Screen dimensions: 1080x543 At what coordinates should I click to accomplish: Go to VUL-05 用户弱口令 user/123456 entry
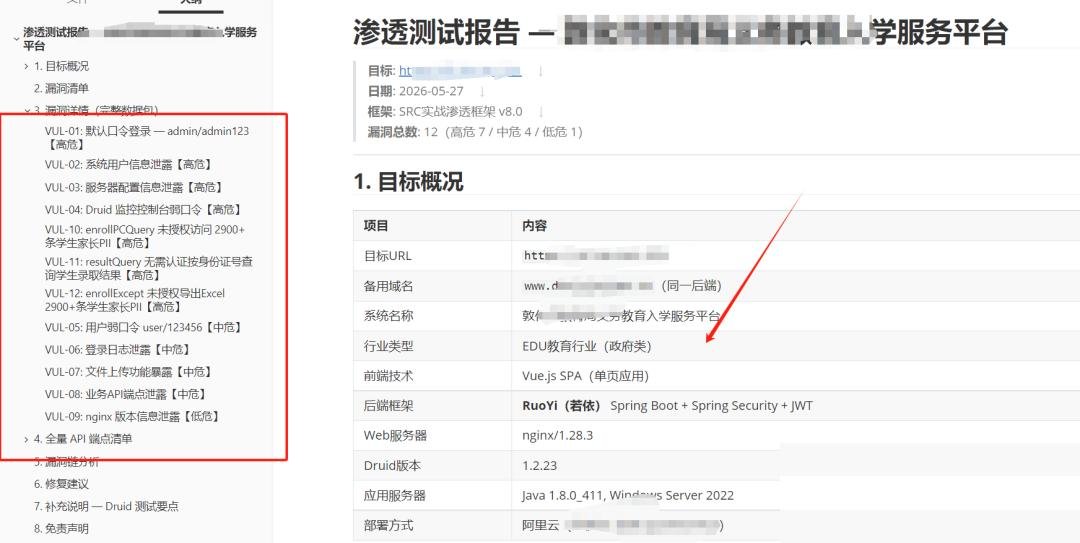(143, 327)
